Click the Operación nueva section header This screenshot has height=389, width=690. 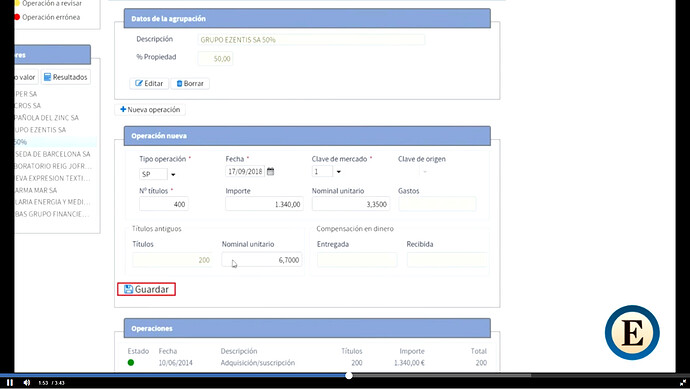click(x=307, y=136)
